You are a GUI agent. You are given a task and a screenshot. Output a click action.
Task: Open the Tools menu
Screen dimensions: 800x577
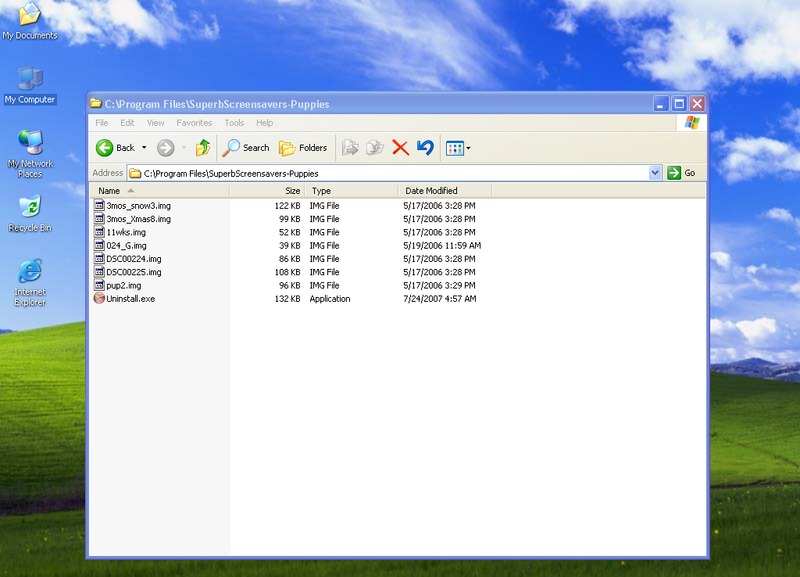point(234,123)
